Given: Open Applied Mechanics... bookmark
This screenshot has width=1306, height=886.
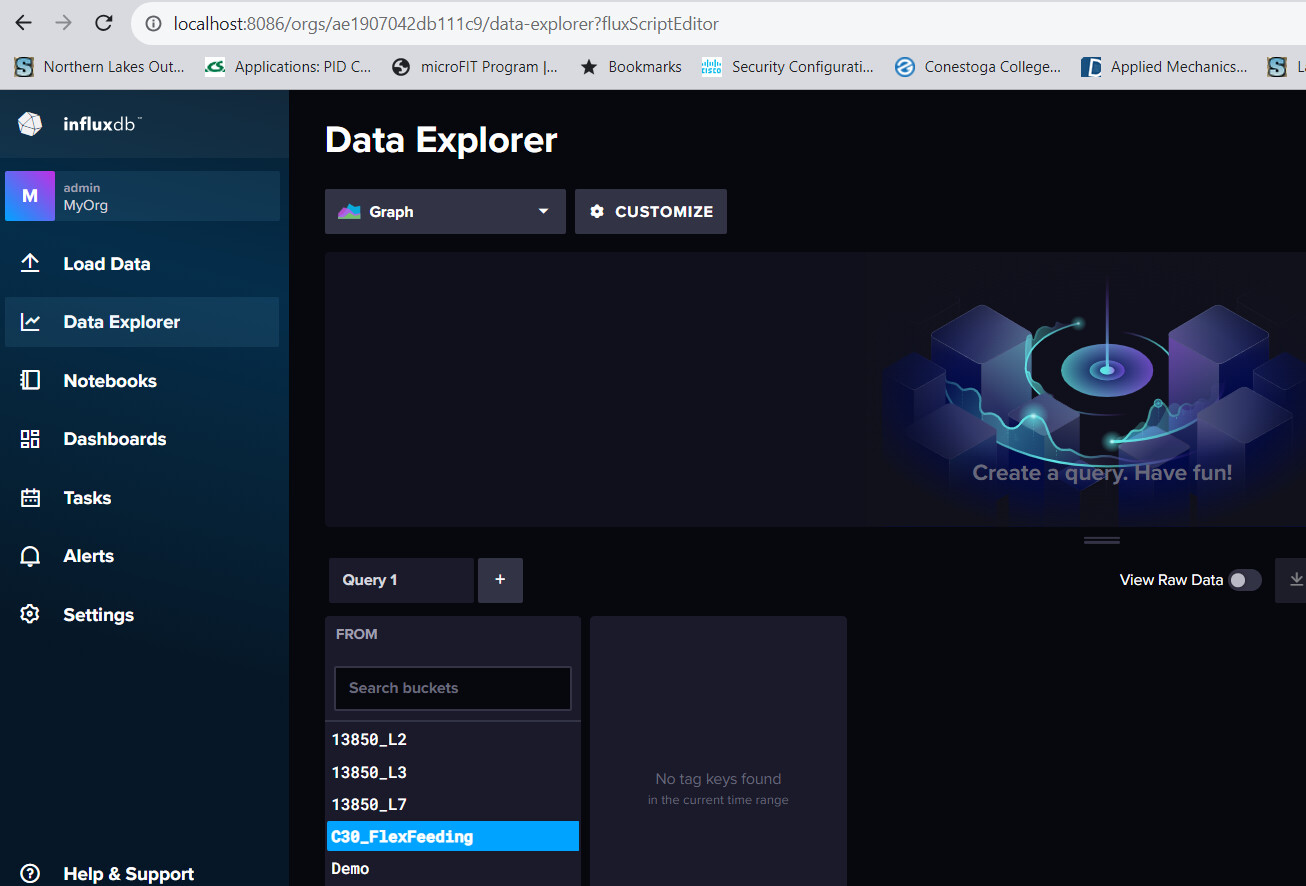Looking at the screenshot, I should pyautogui.click(x=1165, y=67).
